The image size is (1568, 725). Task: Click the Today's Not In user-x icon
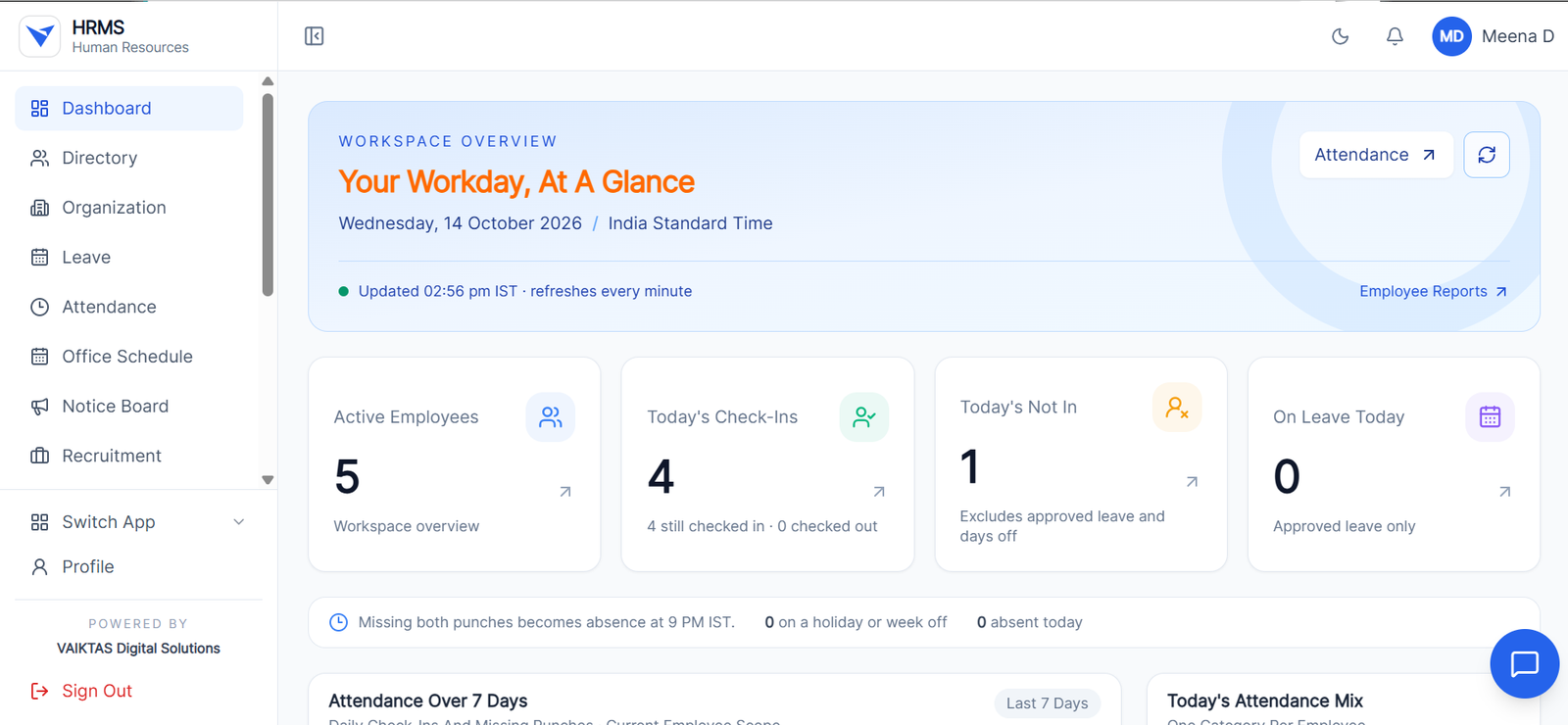point(1177,408)
